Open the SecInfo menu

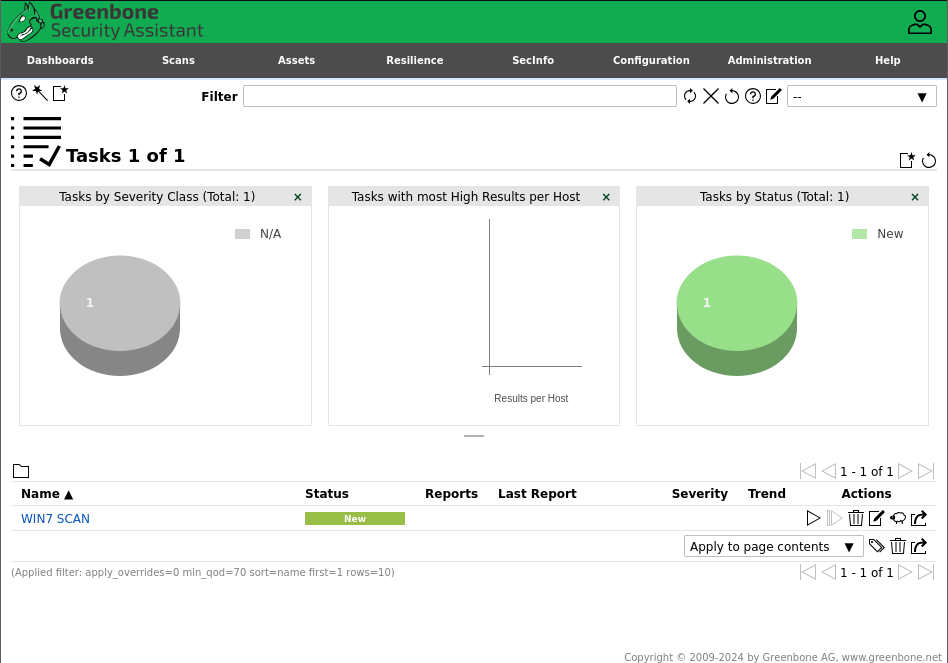(533, 60)
